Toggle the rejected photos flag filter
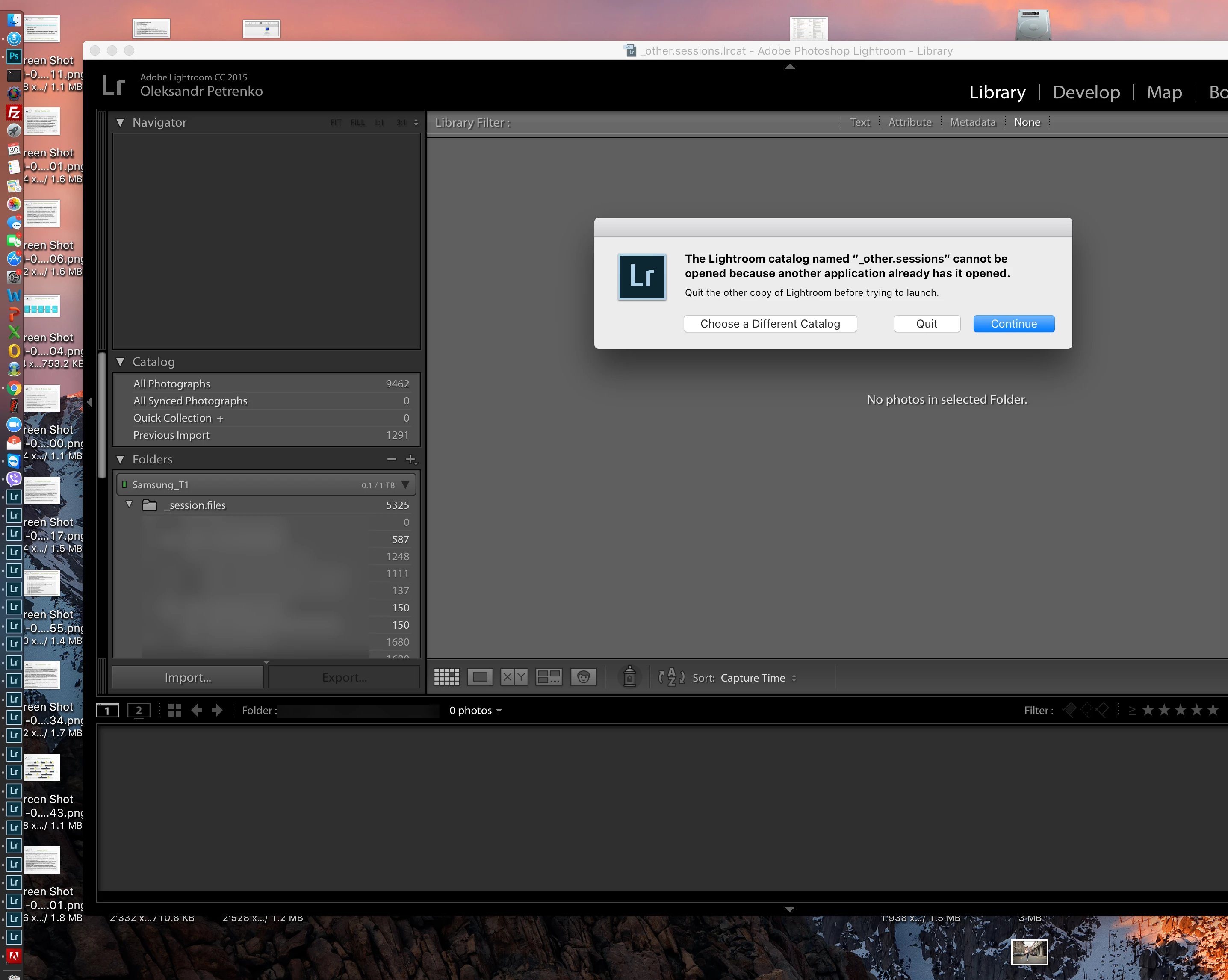The width and height of the screenshot is (1228, 980). click(x=1103, y=710)
